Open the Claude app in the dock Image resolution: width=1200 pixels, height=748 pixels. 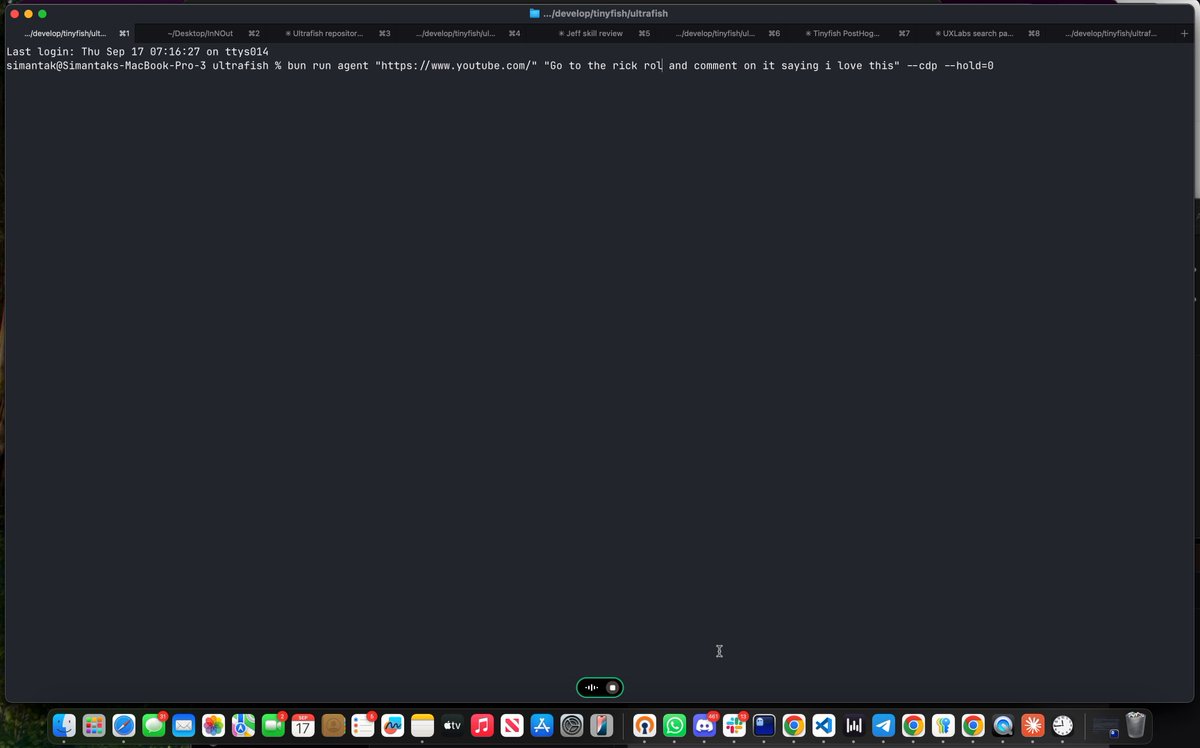pyautogui.click(x=1033, y=725)
